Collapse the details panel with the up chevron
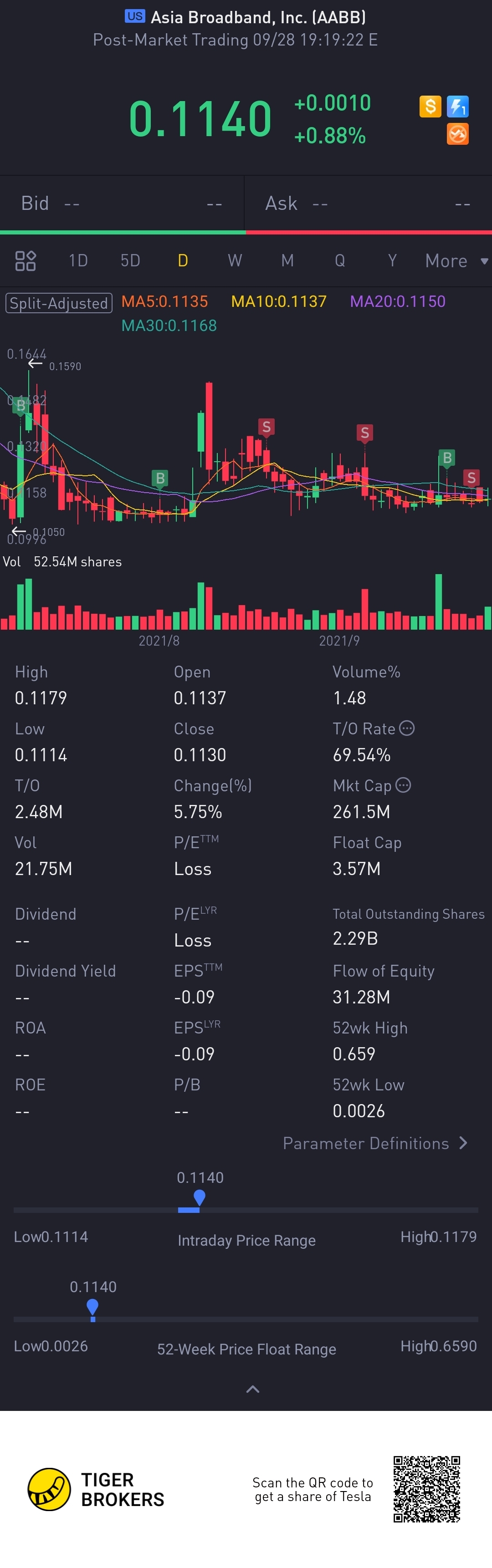Image resolution: width=492 pixels, height=1568 pixels. pos(253,1389)
